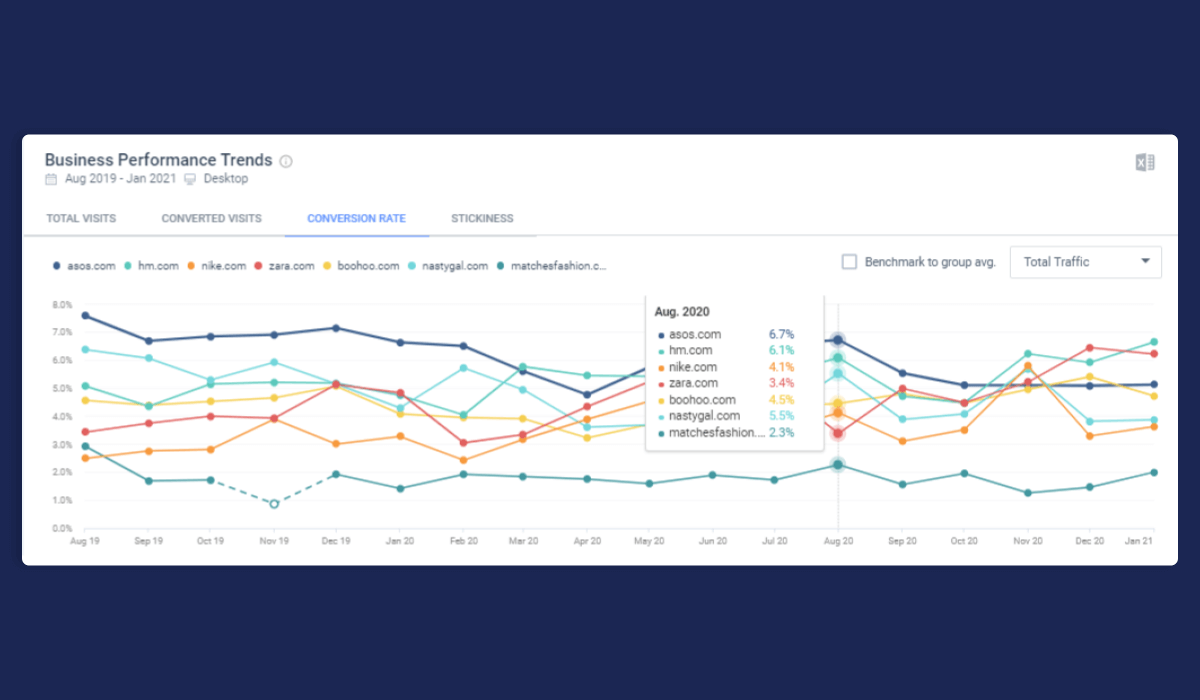Open the Total Traffic dropdown

click(x=1085, y=261)
